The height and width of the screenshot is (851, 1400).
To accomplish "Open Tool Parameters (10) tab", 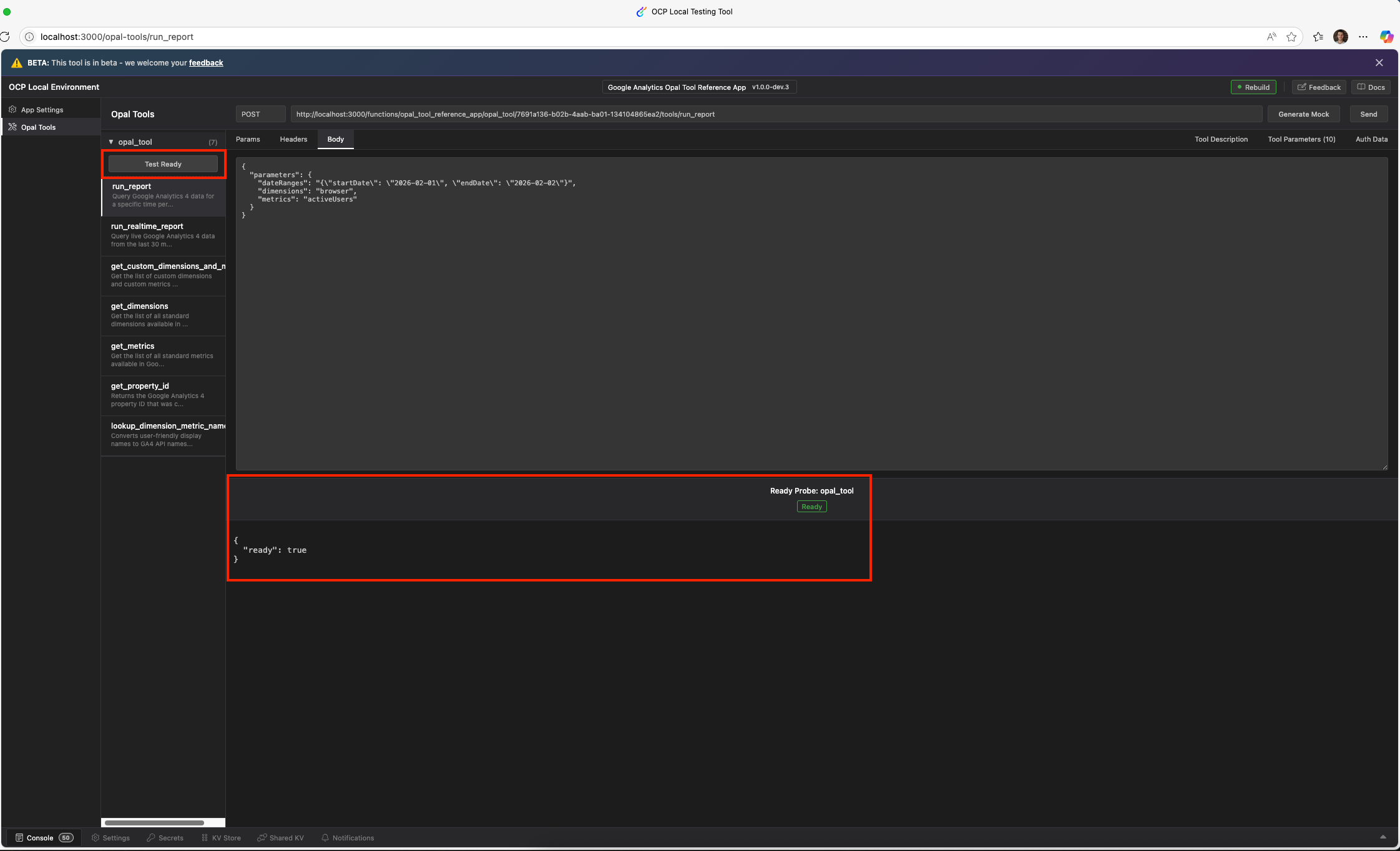I will tap(1301, 139).
